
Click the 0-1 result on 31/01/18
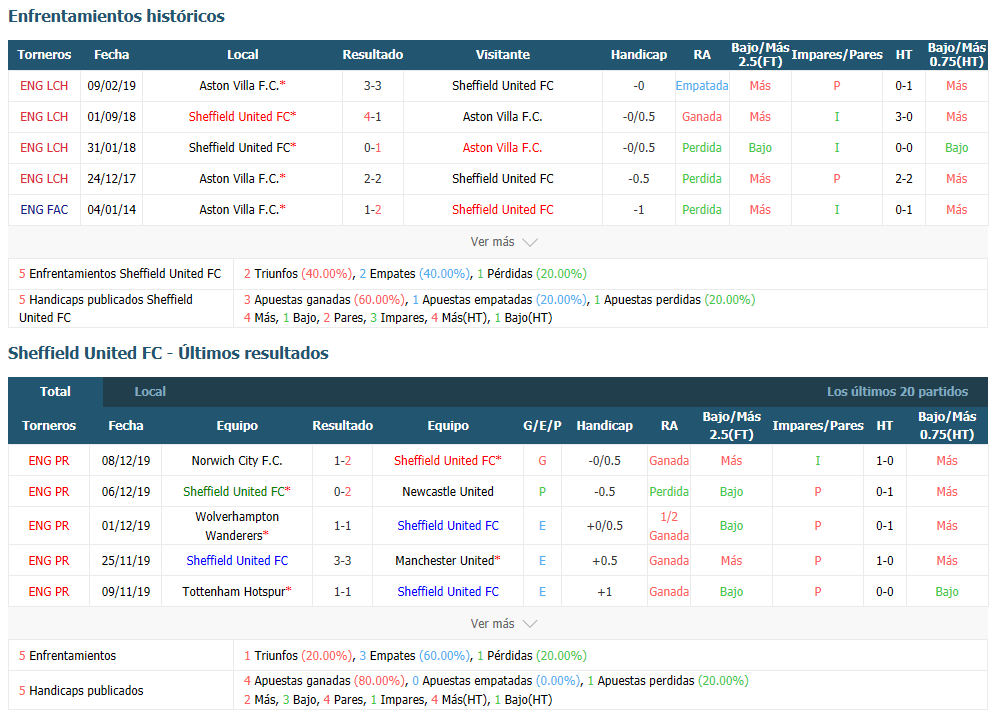(372, 148)
